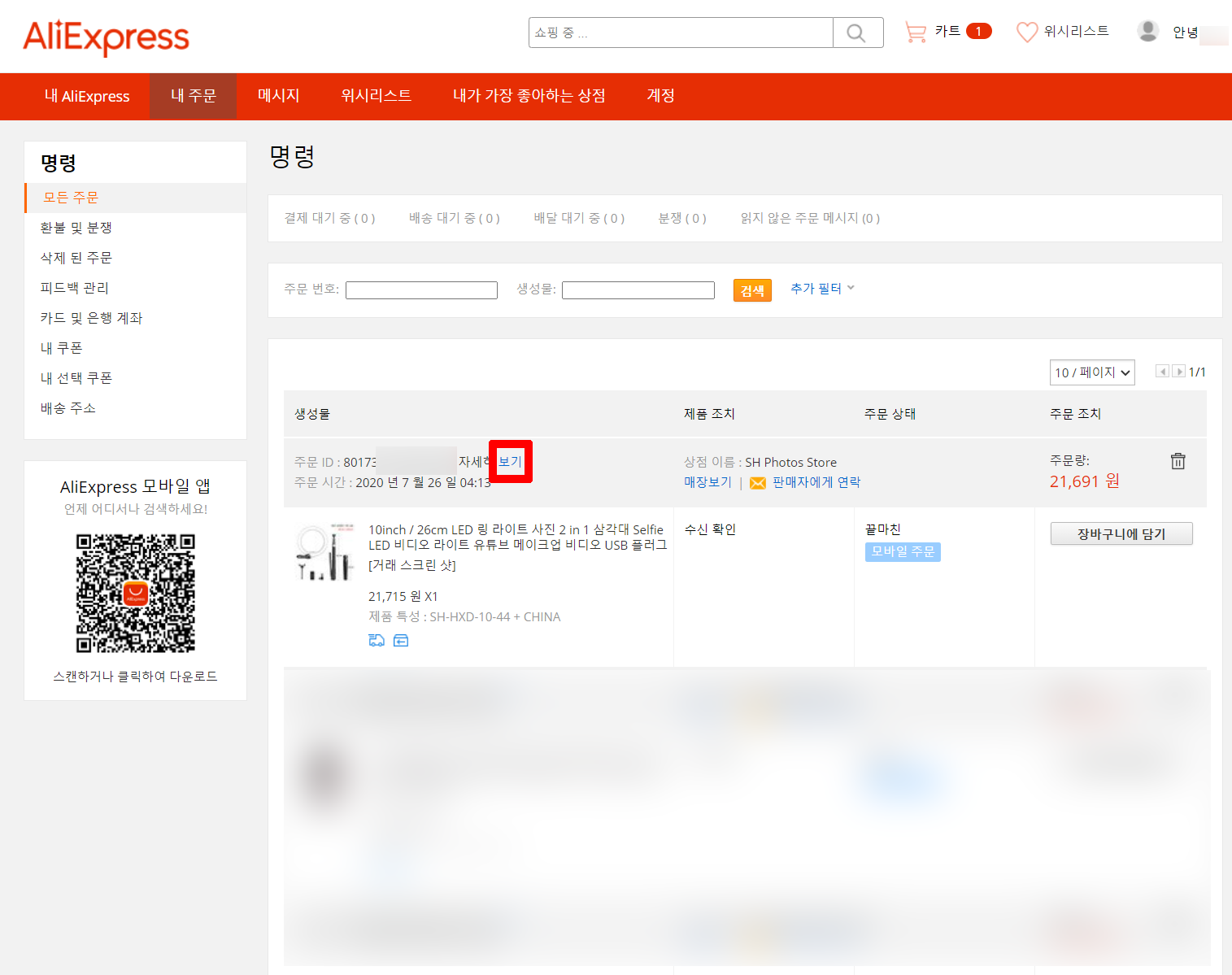Click the 장바구니에 담기 button
1232x975 pixels.
coord(1121,533)
